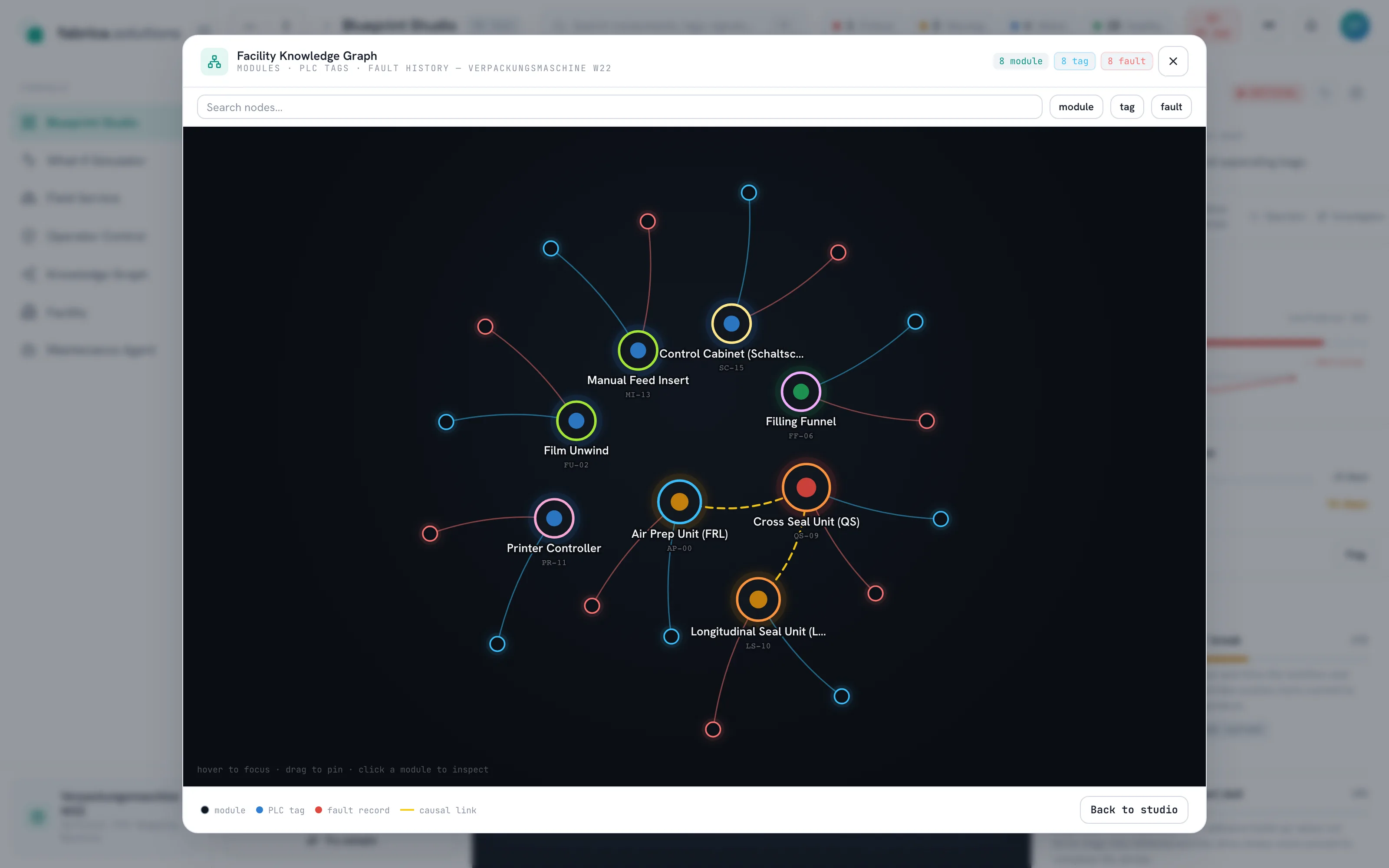Toggle the fault filter chip

(x=1171, y=107)
